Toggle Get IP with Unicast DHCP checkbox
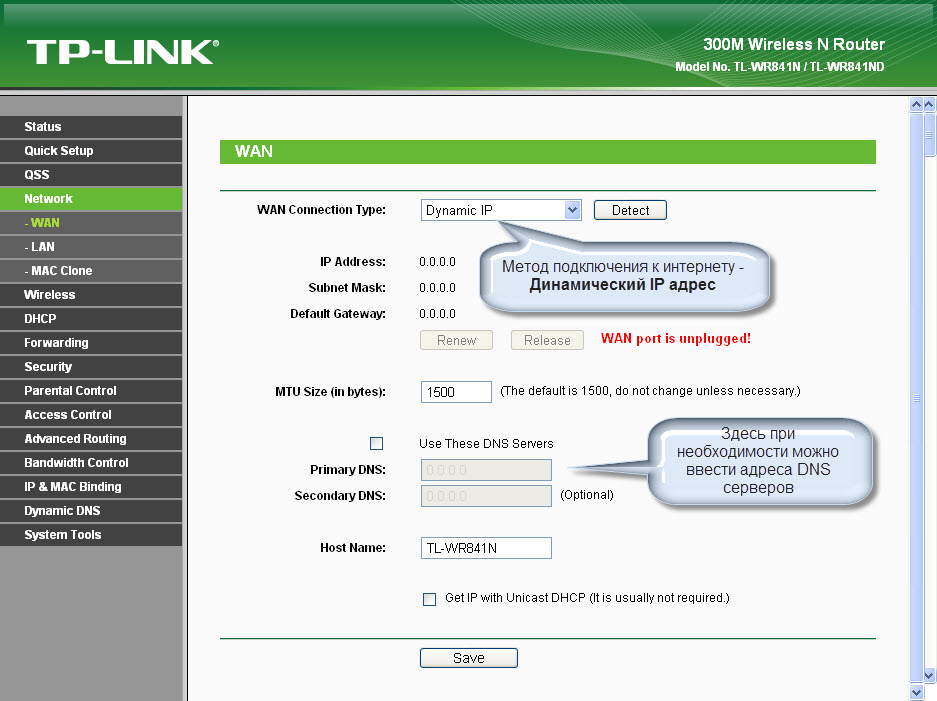Image resolution: width=937 pixels, height=701 pixels. 430,599
